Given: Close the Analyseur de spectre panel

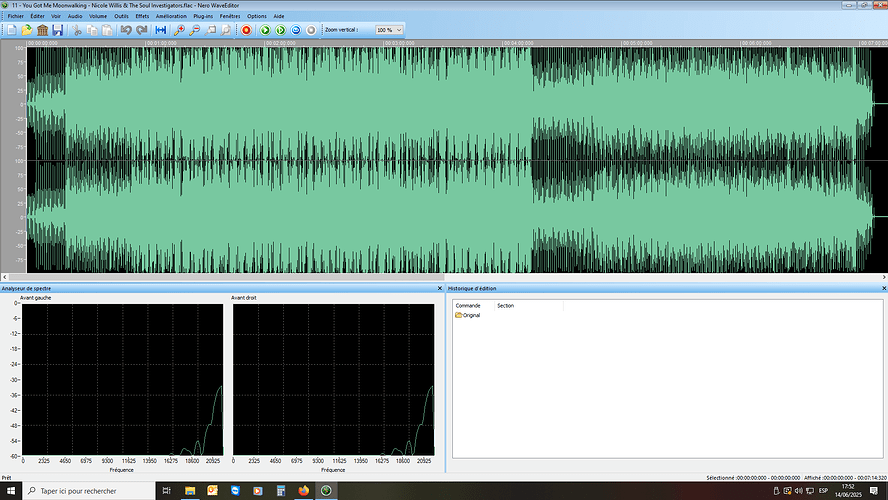Looking at the screenshot, I should pyautogui.click(x=440, y=288).
